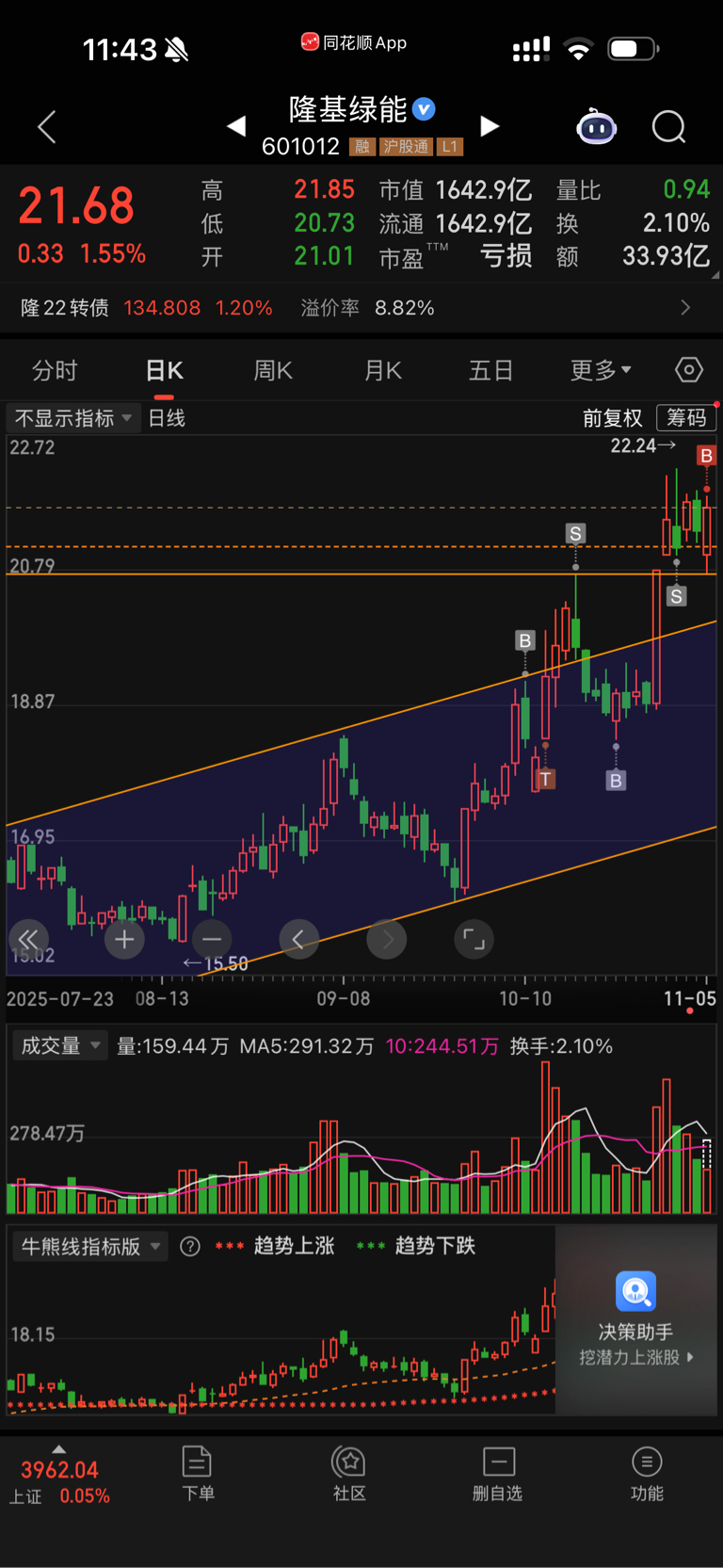The width and height of the screenshot is (723, 1568).
Task: Go back with the top-left arrow
Action: click(x=47, y=126)
